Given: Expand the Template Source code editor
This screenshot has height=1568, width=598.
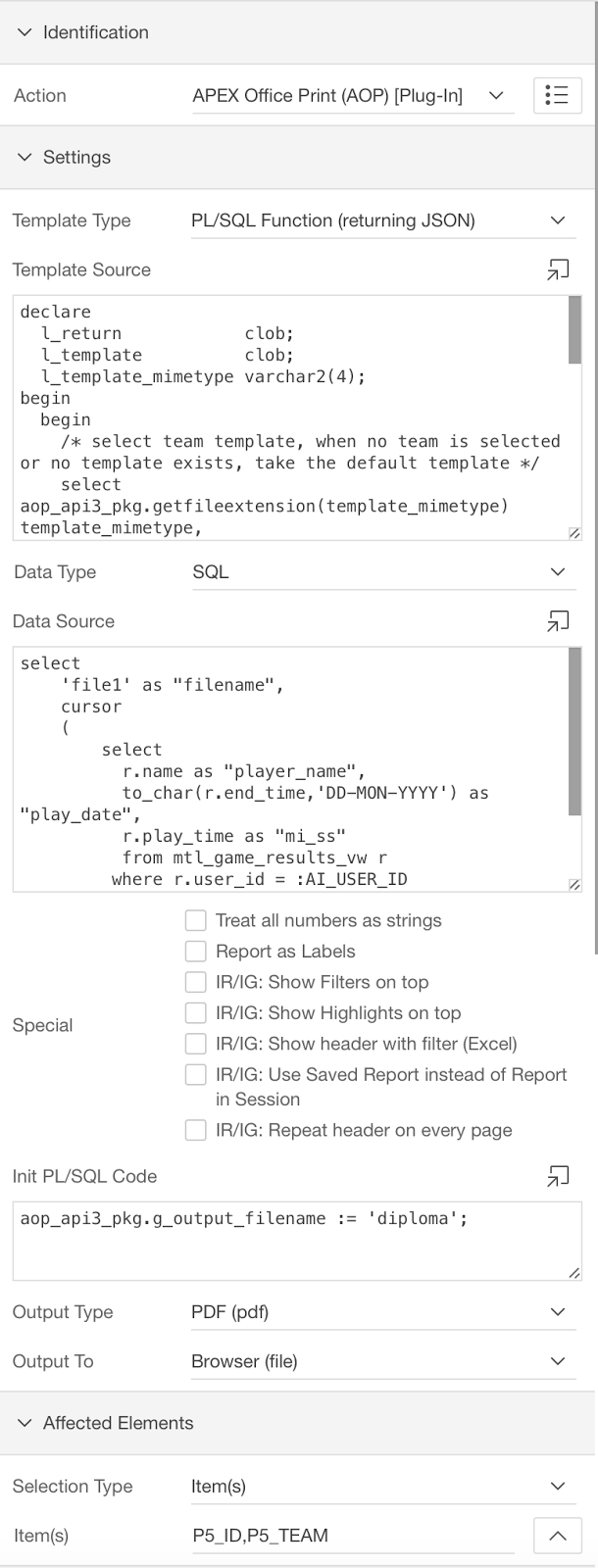Looking at the screenshot, I should (x=558, y=270).
